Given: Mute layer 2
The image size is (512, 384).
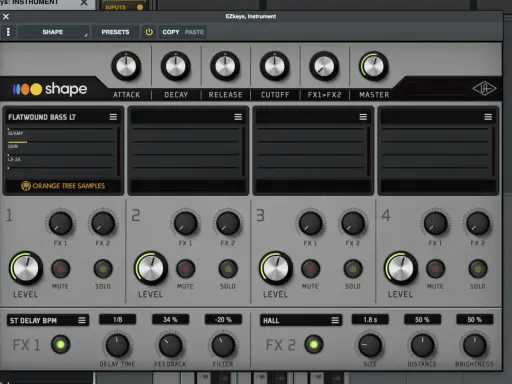Looking at the screenshot, I should (185, 269).
